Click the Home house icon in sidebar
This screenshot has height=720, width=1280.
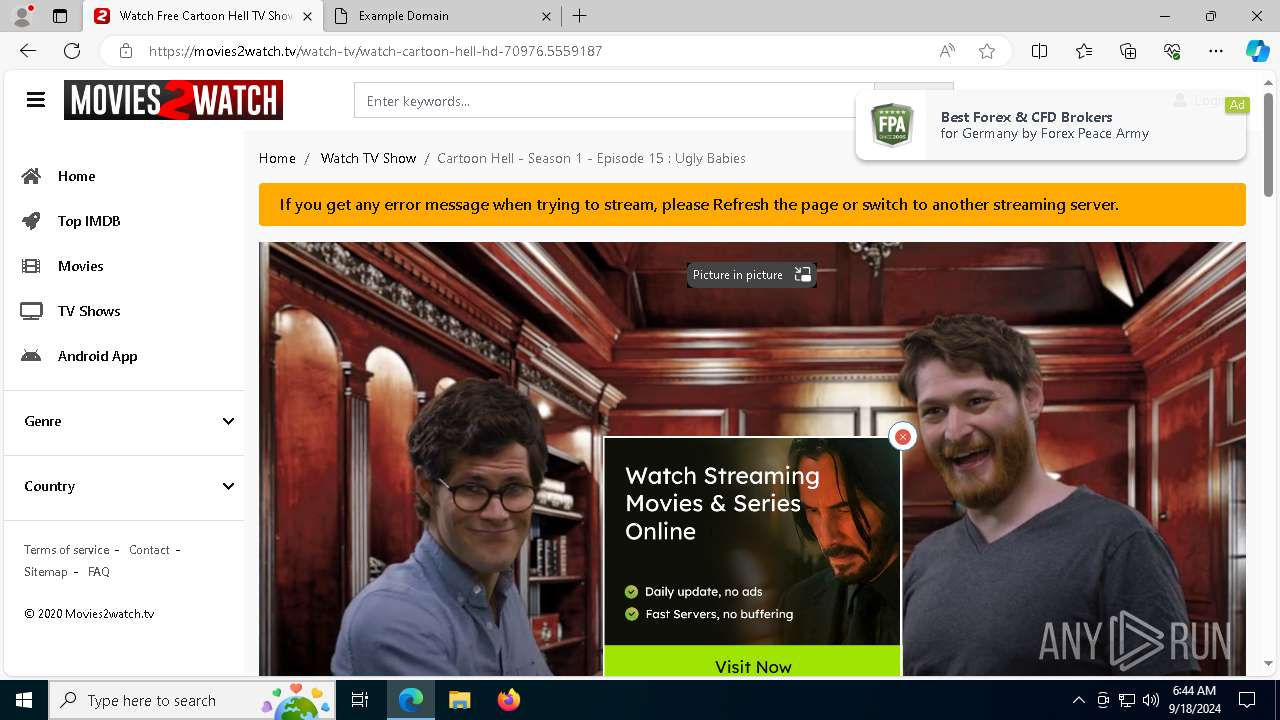point(32,176)
